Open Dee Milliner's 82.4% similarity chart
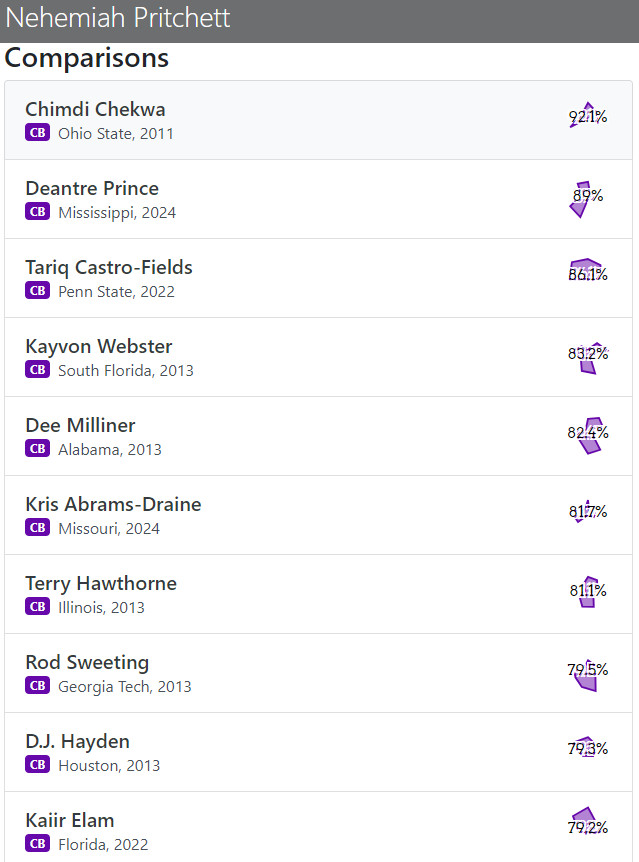The height and width of the screenshot is (862, 639). (x=588, y=433)
